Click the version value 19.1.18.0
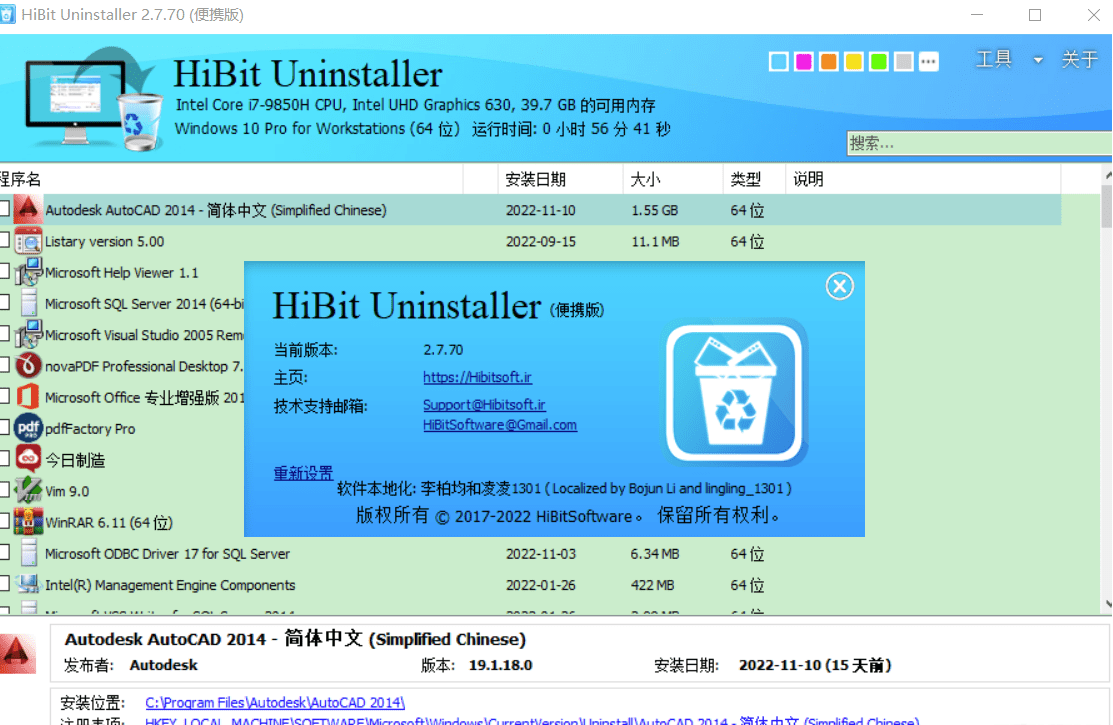 [x=500, y=665]
